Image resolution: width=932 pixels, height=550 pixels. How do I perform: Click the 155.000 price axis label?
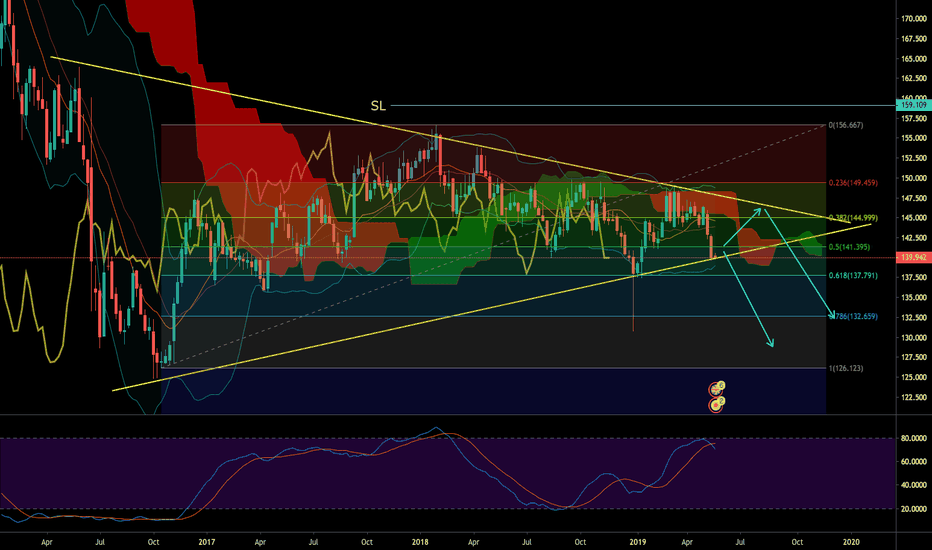point(914,138)
